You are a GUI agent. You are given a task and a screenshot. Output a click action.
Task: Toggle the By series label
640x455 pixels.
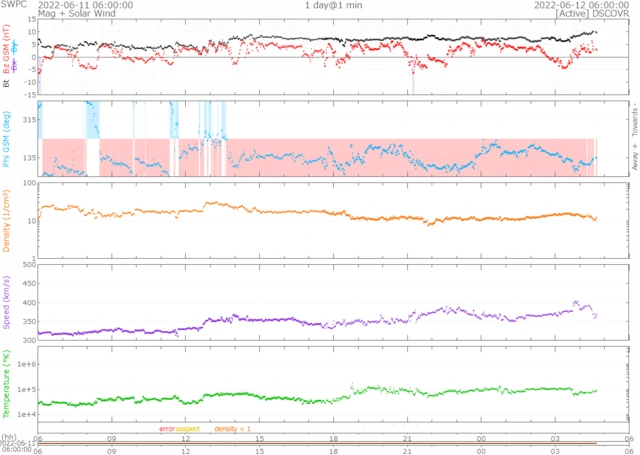(15, 48)
